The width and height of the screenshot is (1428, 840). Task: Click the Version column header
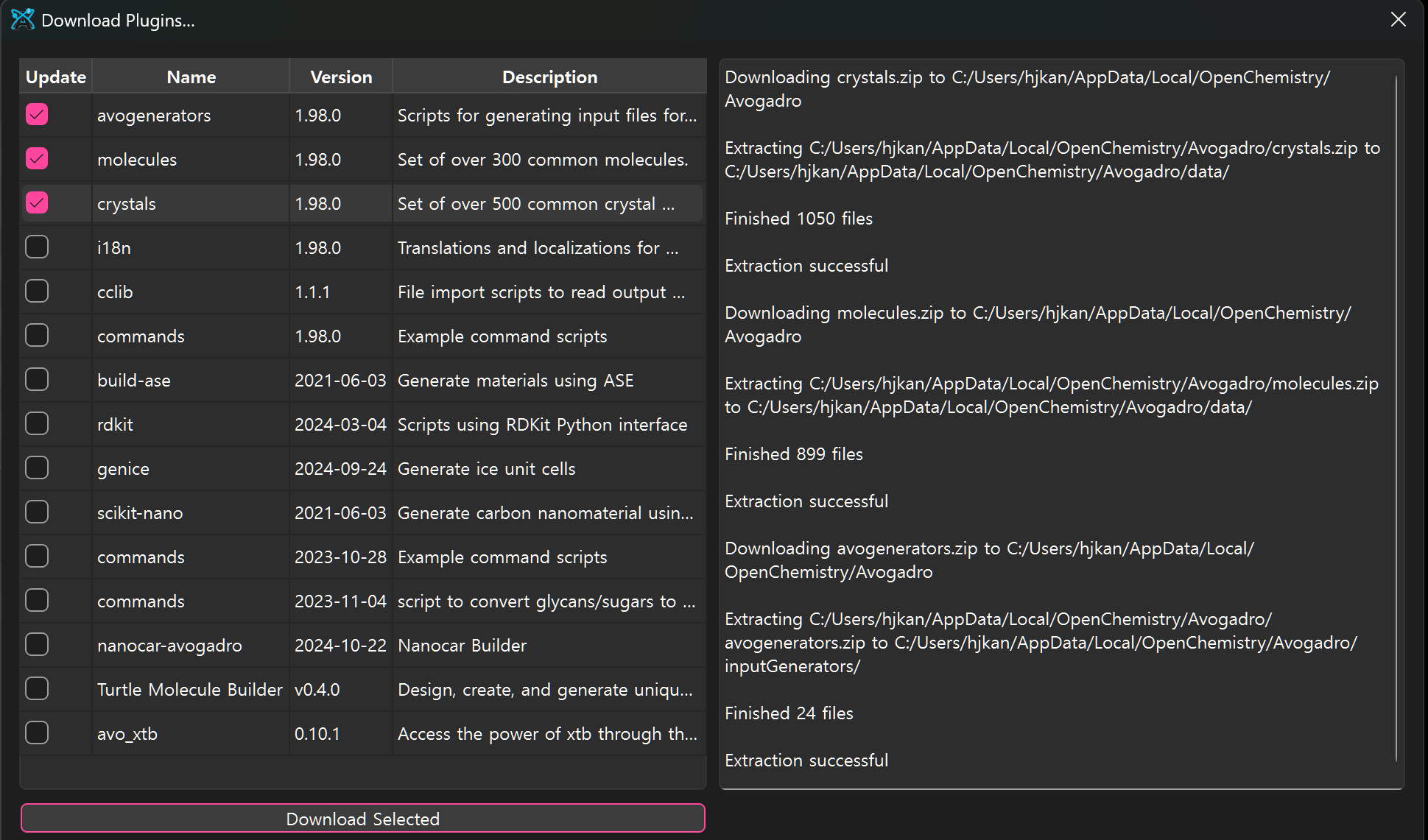pos(341,77)
